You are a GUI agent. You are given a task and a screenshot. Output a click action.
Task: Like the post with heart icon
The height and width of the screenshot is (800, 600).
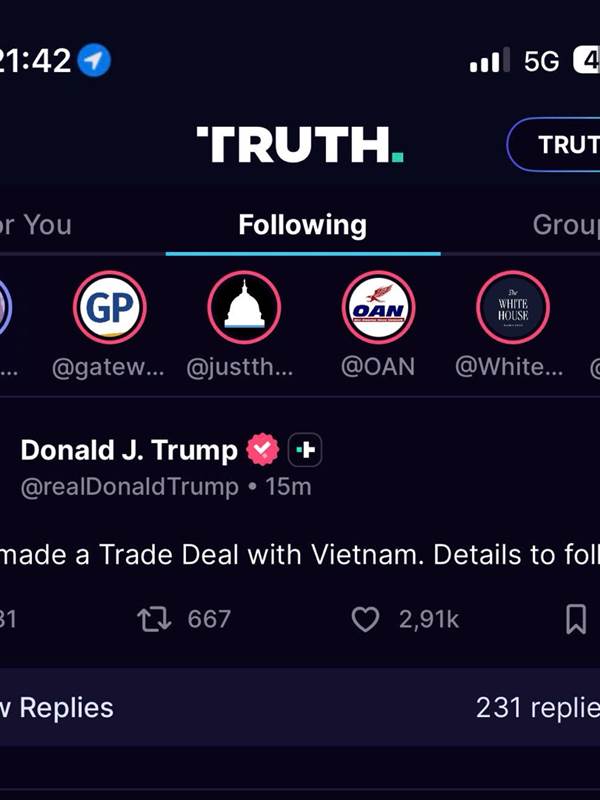point(365,619)
